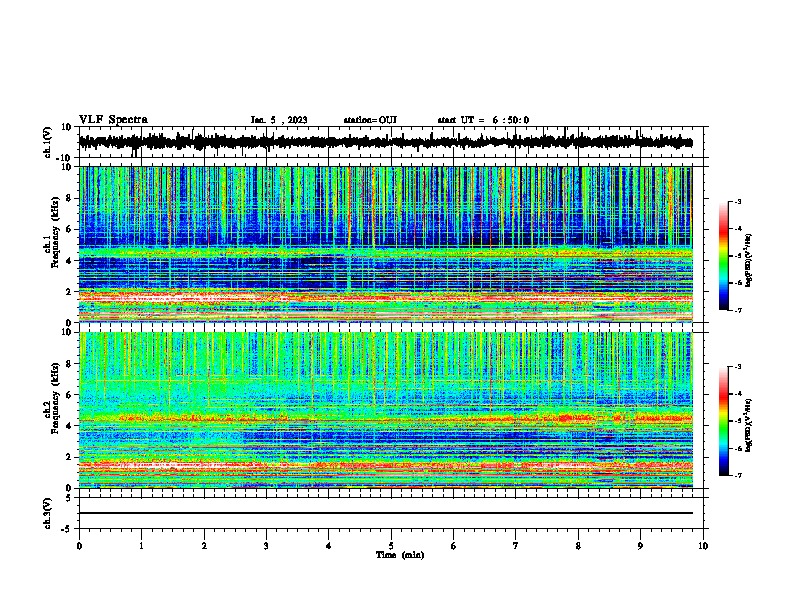
Task: Click time axis tick label "3"
Action: pyautogui.click(x=266, y=546)
